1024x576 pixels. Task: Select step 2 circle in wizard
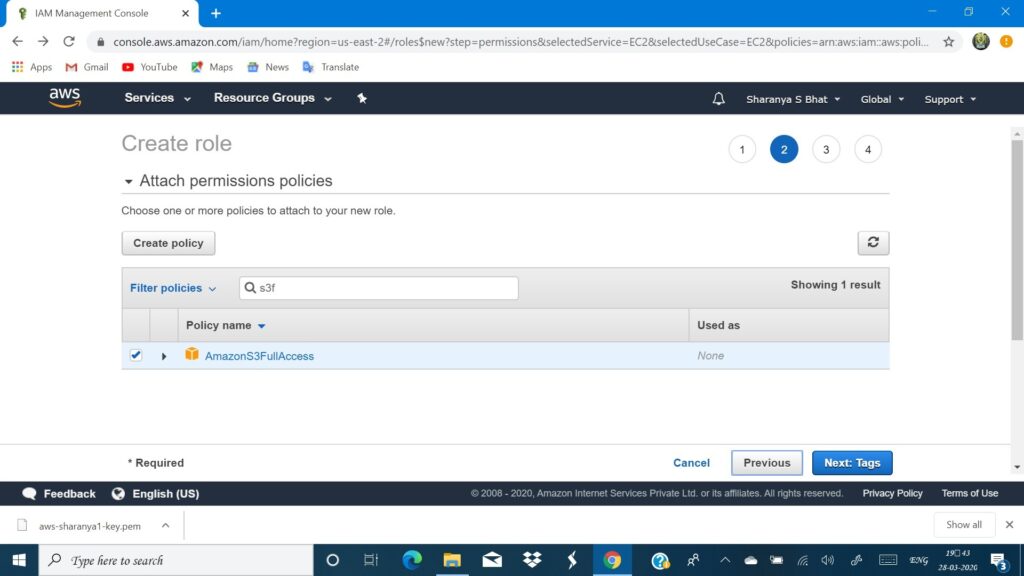tap(784, 150)
